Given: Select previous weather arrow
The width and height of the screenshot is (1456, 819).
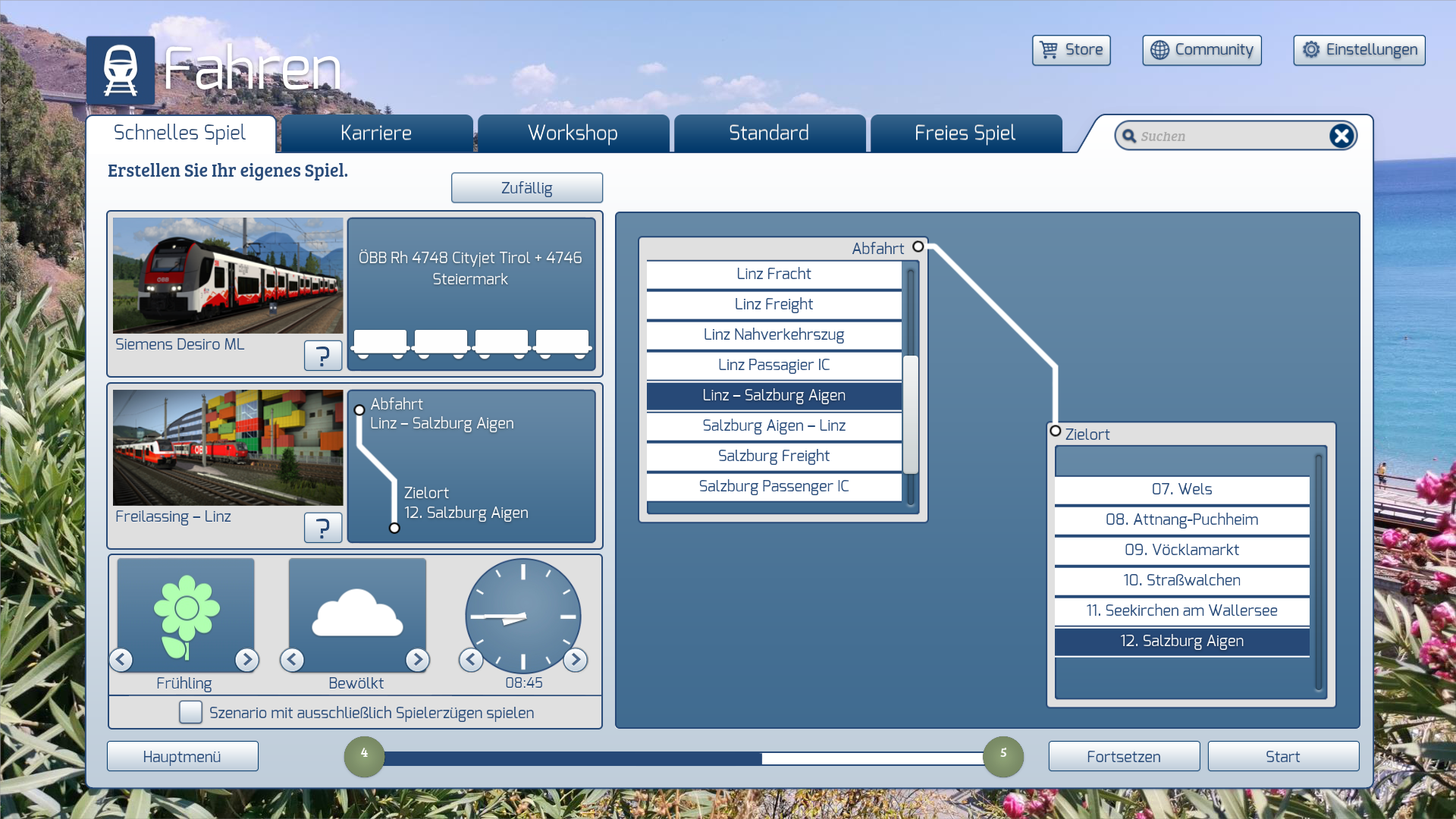Looking at the screenshot, I should click(292, 660).
